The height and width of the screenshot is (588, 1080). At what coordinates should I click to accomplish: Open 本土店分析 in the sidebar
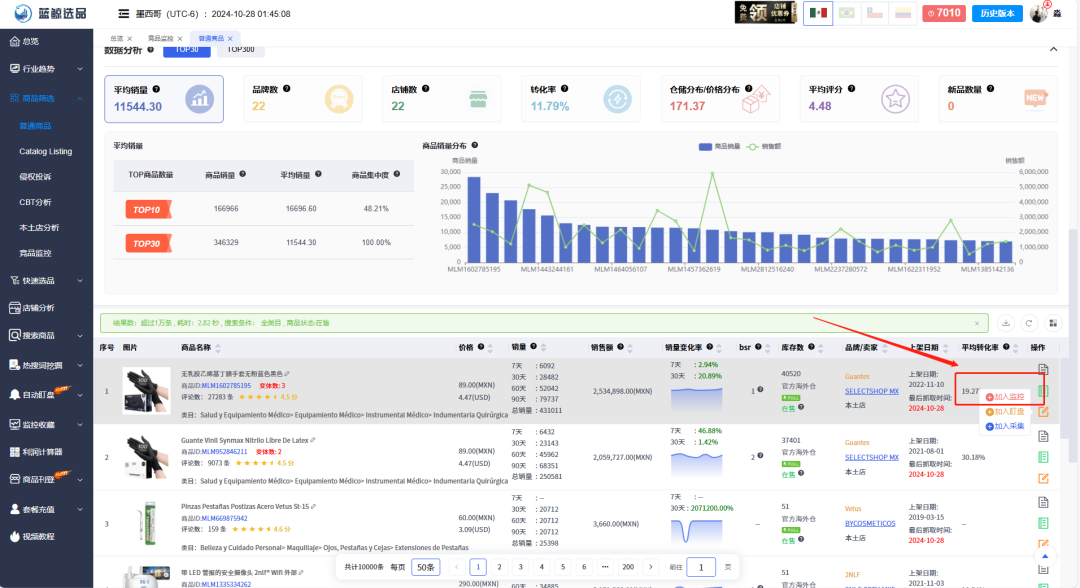[39, 228]
